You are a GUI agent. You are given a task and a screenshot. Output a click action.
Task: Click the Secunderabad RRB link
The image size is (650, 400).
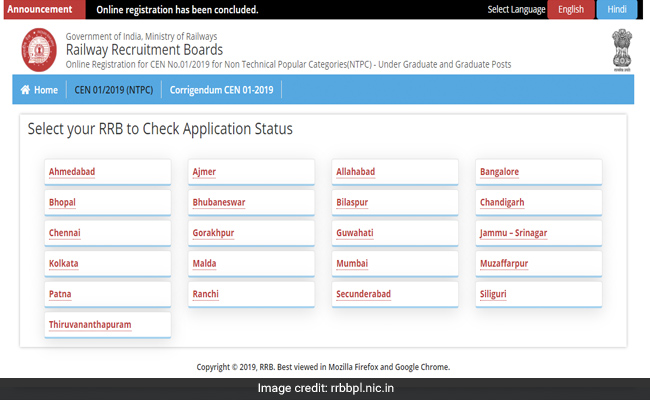363,294
